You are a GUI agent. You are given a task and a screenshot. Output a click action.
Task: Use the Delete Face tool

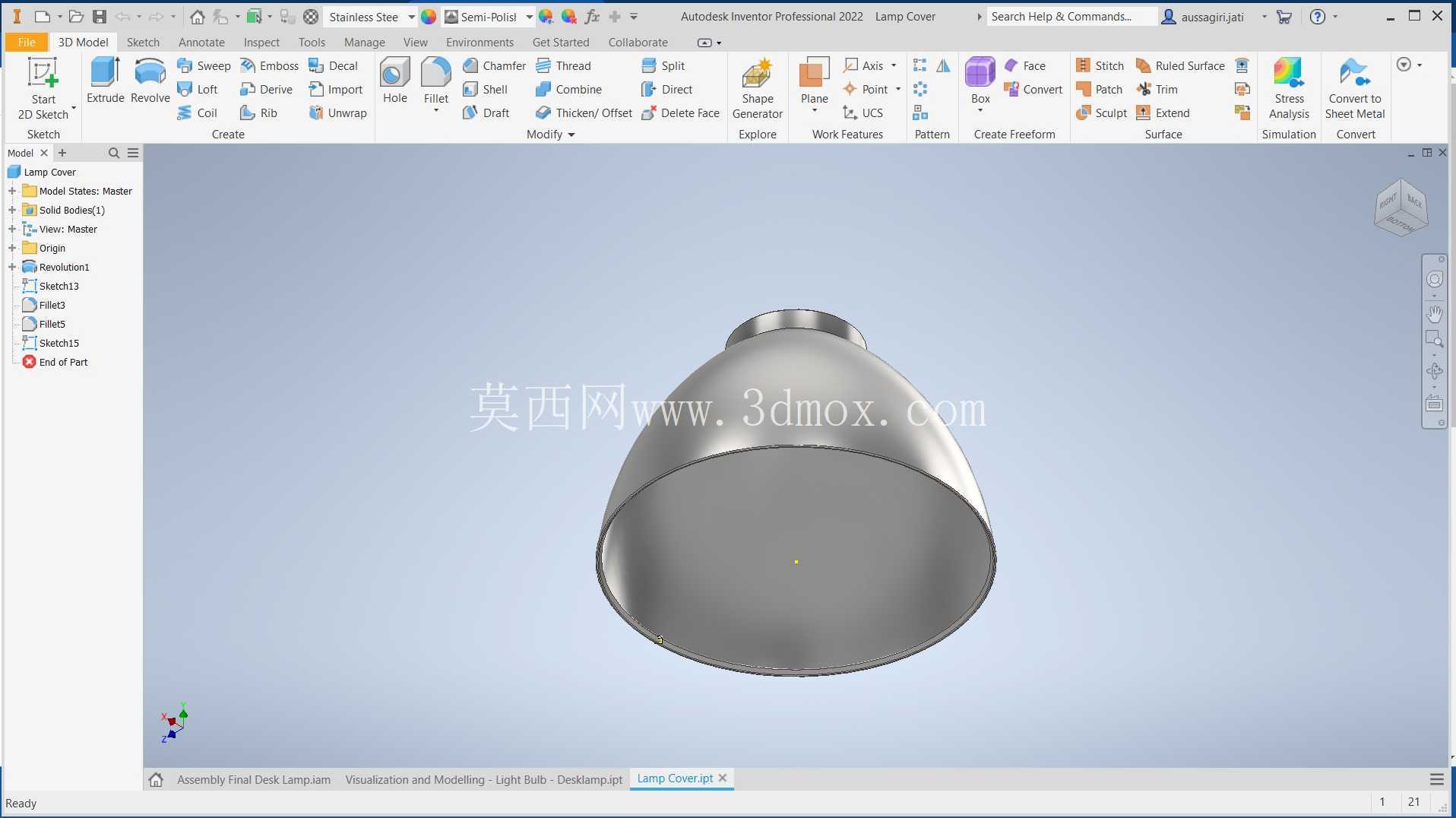(x=680, y=113)
